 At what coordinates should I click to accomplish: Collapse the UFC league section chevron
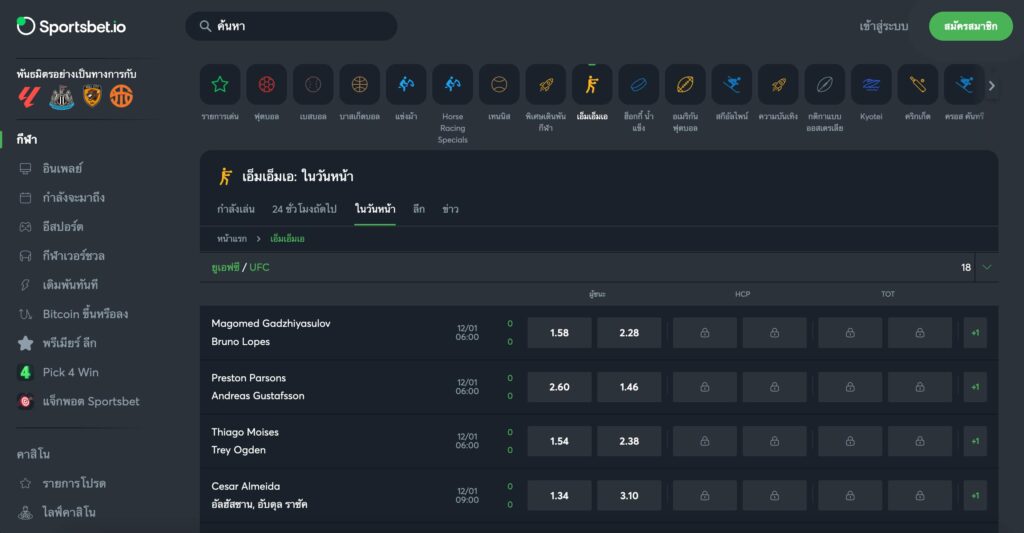coord(987,267)
